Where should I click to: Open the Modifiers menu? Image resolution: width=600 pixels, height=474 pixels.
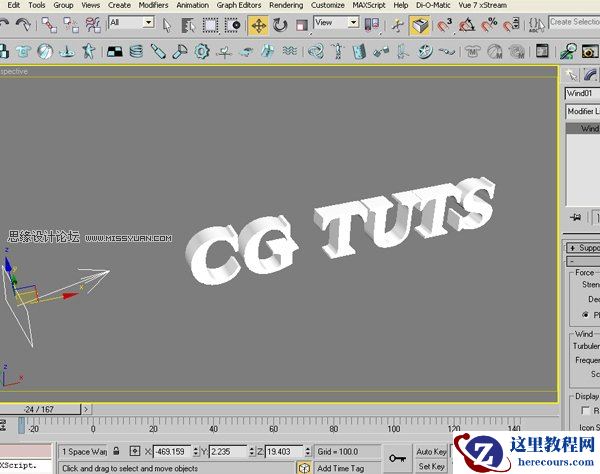point(153,5)
